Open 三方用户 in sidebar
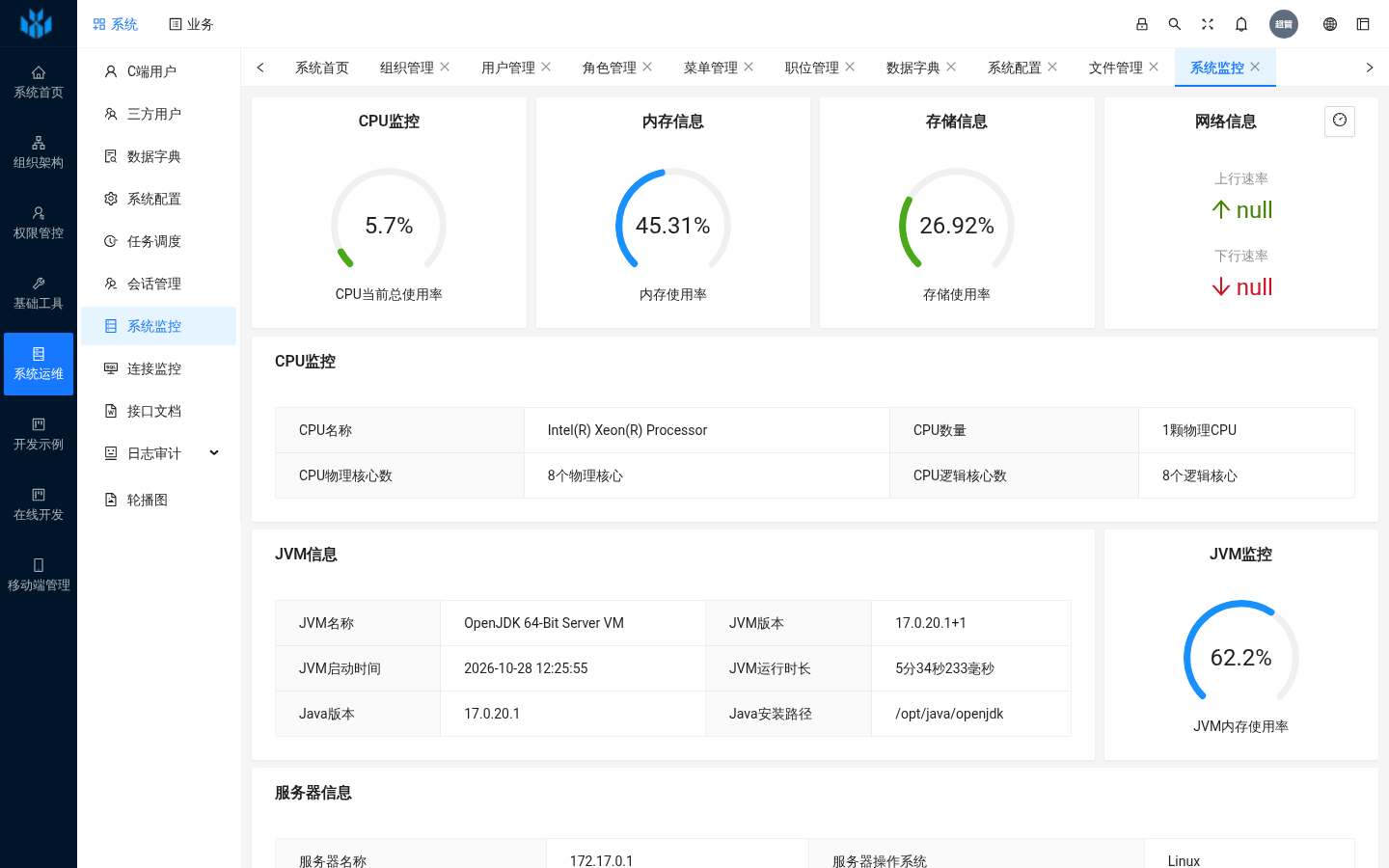This screenshot has height=868, width=1389. pyautogui.click(x=159, y=114)
